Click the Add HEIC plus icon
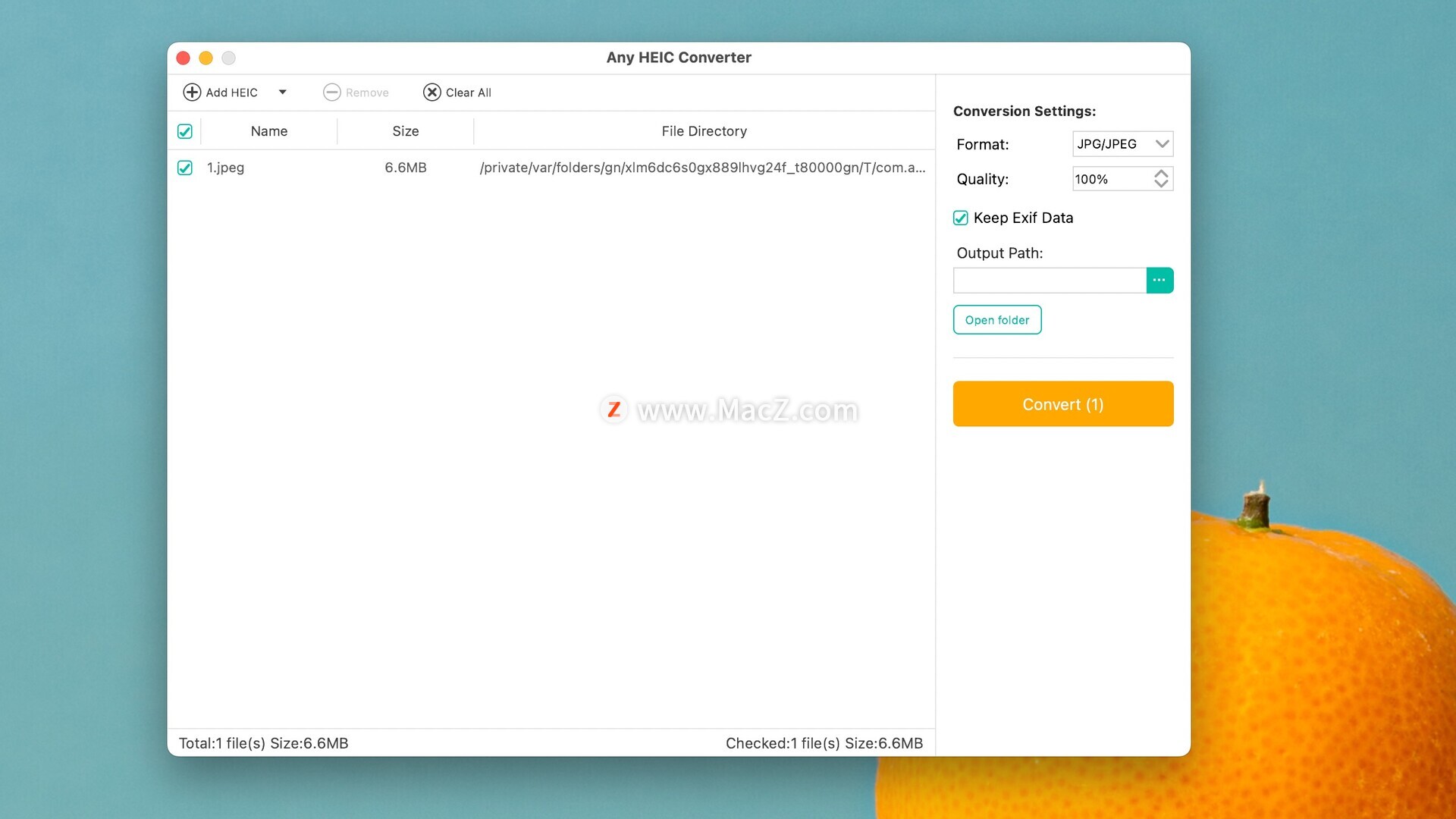Screen dimensions: 1456x819 pos(192,93)
